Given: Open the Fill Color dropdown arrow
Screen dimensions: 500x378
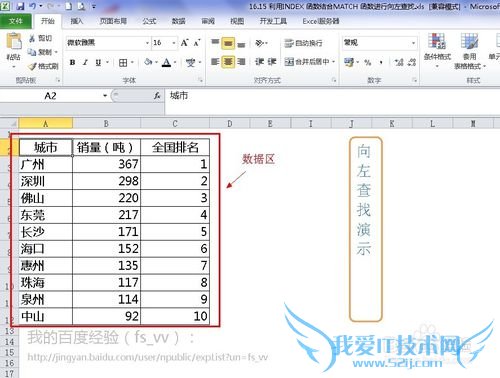Looking at the screenshot, I should 156,62.
